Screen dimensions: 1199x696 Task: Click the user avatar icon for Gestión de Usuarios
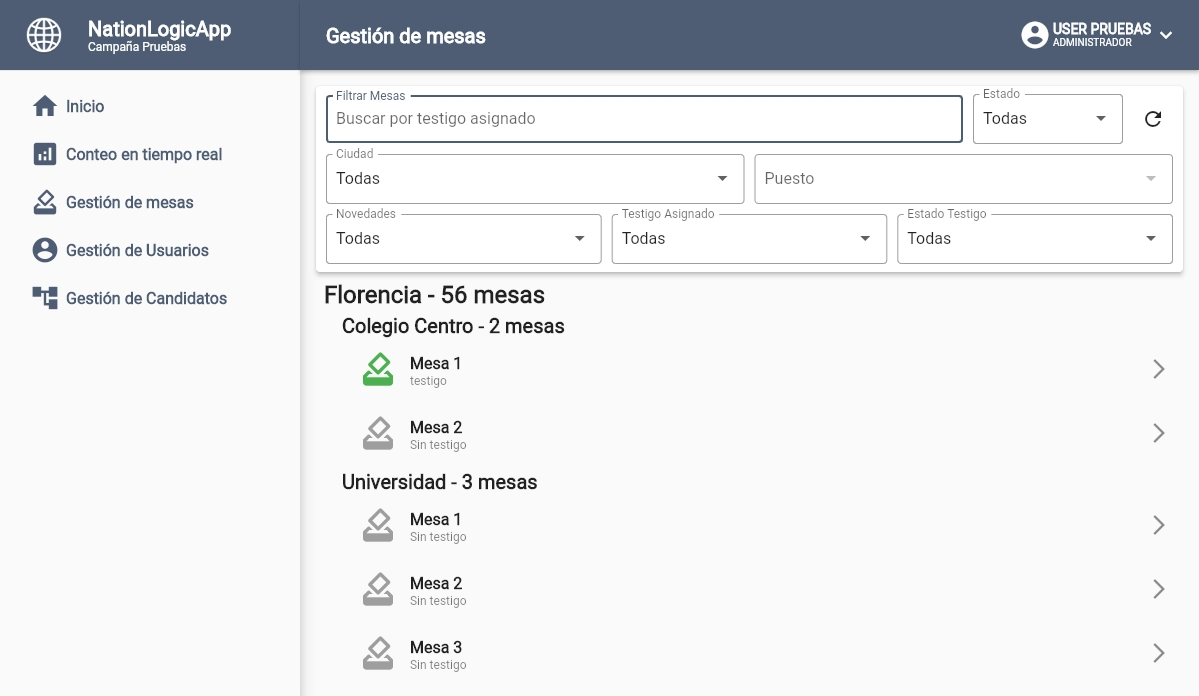point(44,250)
